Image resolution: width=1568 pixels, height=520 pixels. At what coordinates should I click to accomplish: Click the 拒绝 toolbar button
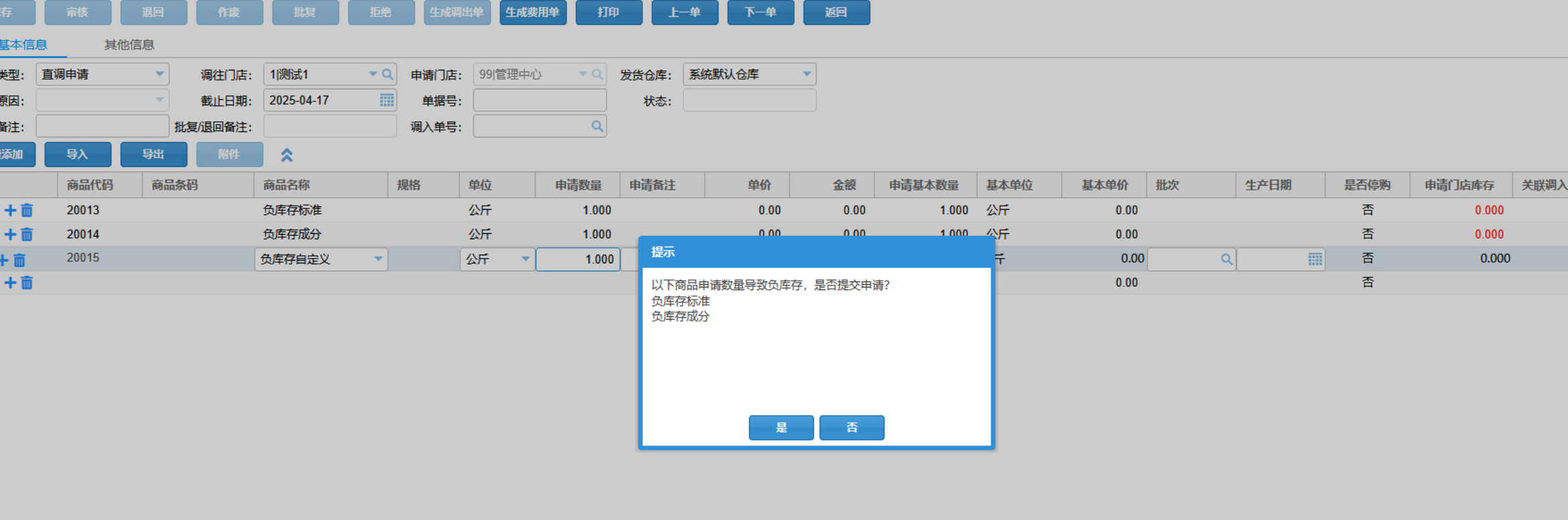coord(381,12)
